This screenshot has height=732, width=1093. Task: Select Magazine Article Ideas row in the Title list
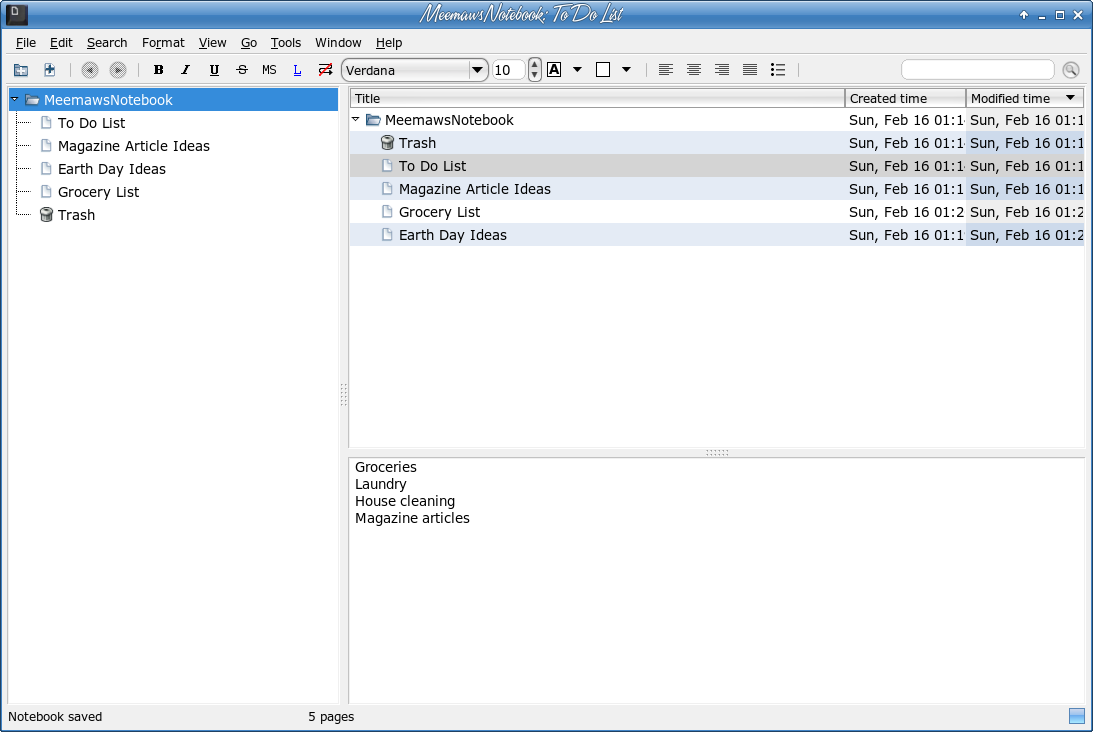[717, 189]
